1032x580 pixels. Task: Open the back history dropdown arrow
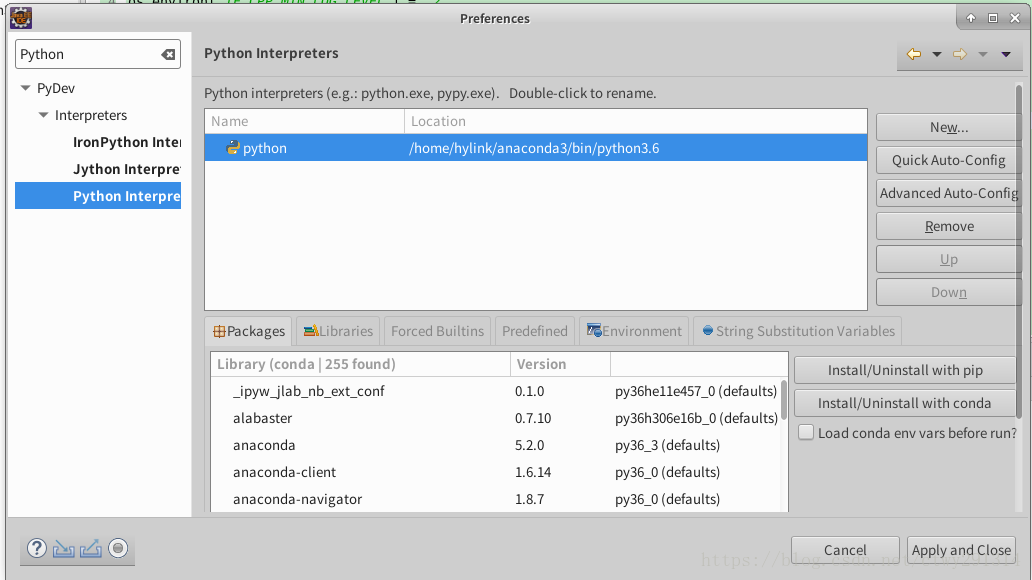tap(937, 55)
